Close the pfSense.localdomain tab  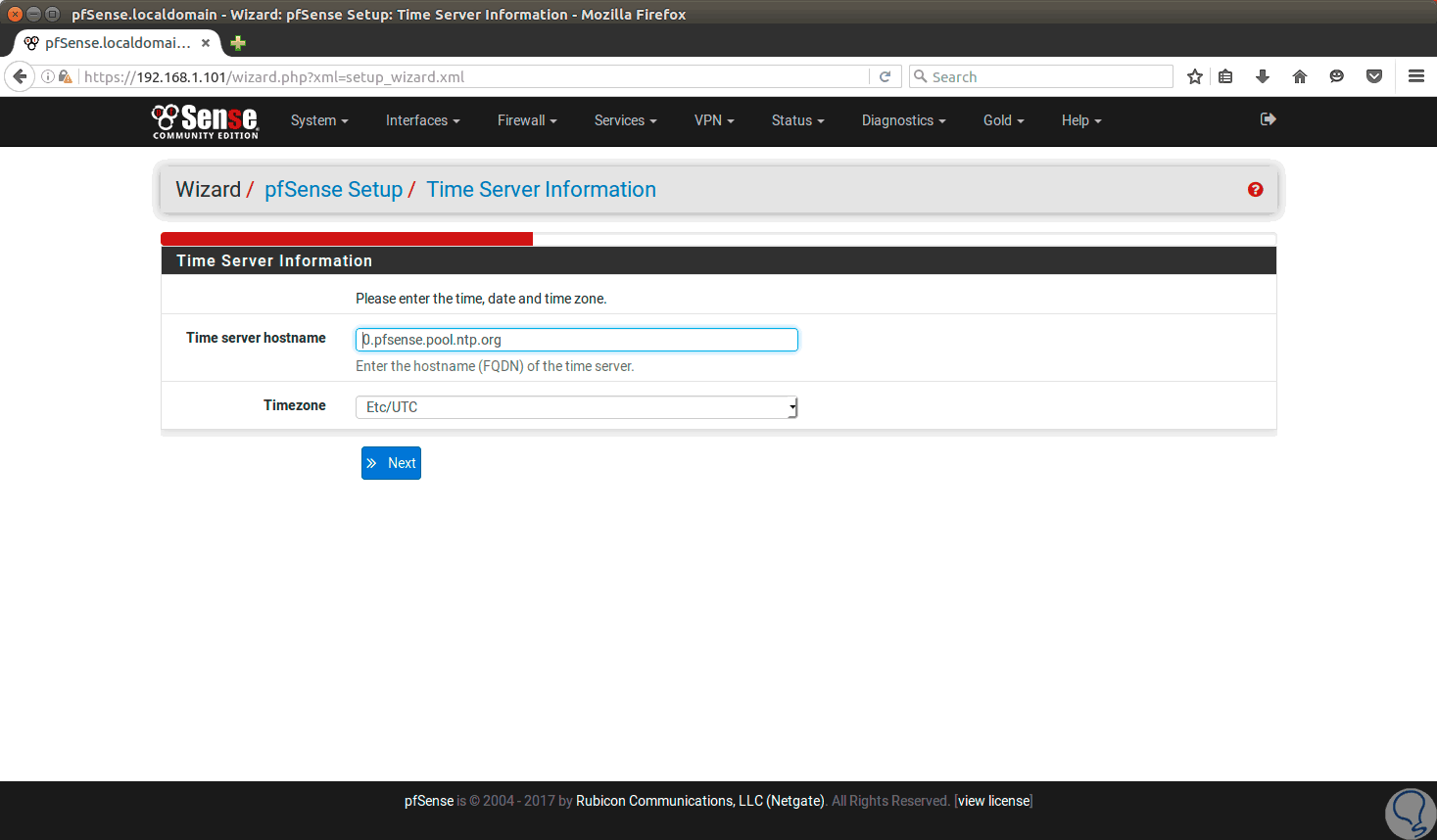(x=206, y=43)
